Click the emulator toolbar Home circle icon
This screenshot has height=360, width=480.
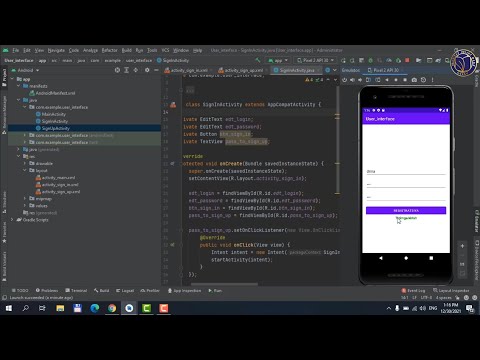coord(396,80)
